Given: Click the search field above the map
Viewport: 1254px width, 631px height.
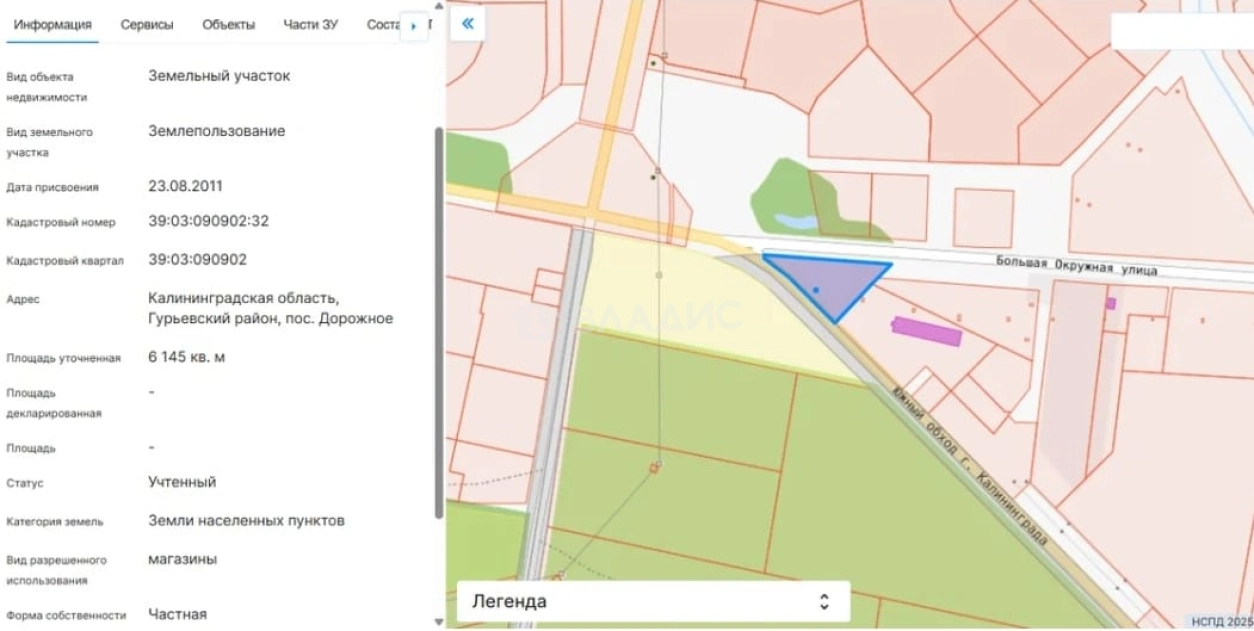Looking at the screenshot, I should pos(1180,31).
